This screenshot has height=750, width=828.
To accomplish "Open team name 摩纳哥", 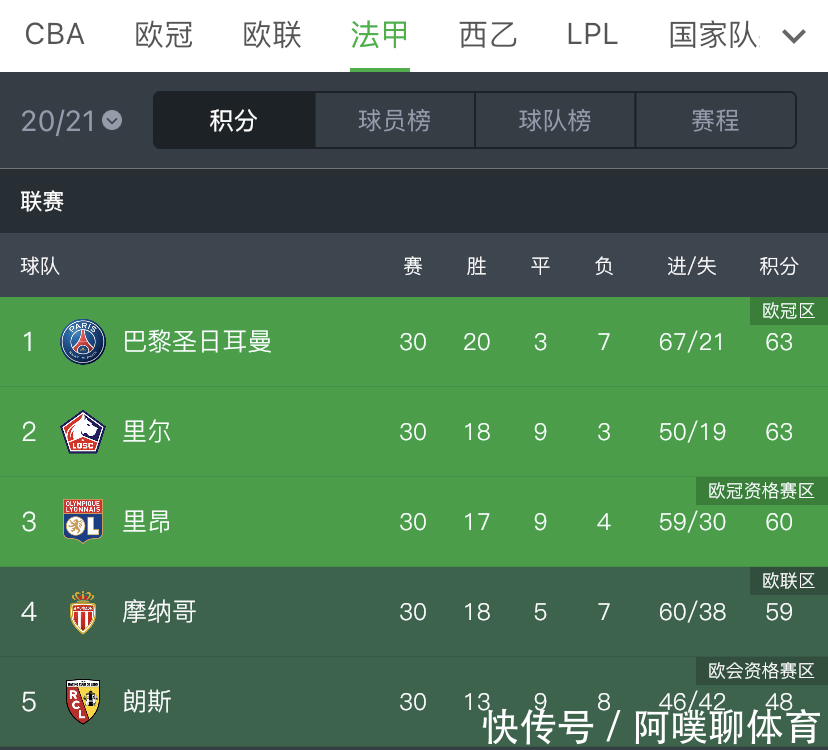I will 159,611.
